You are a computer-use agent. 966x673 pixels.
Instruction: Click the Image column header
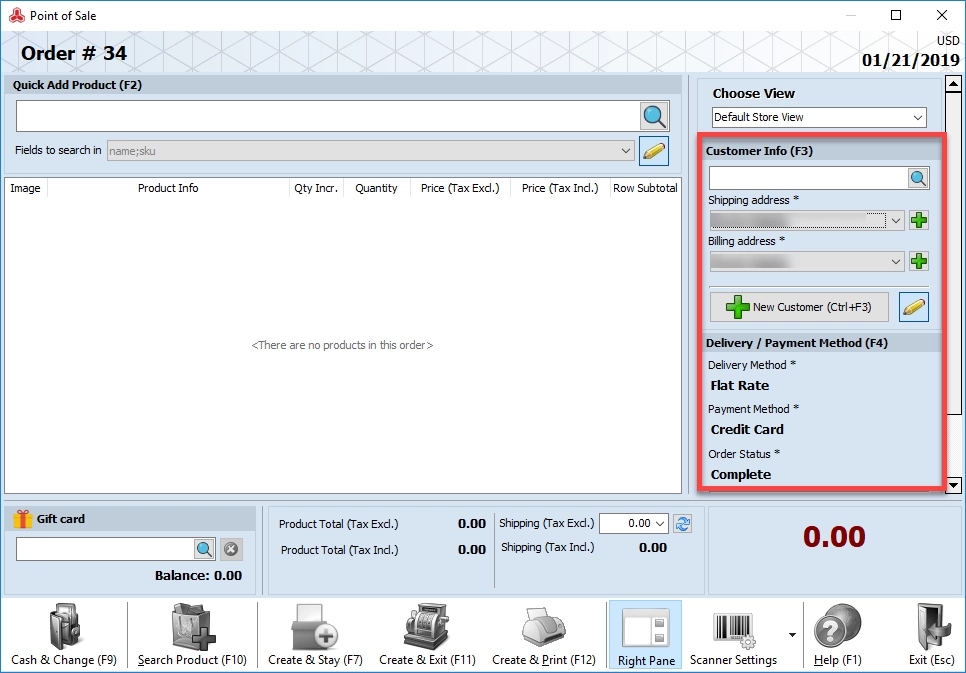(25, 188)
